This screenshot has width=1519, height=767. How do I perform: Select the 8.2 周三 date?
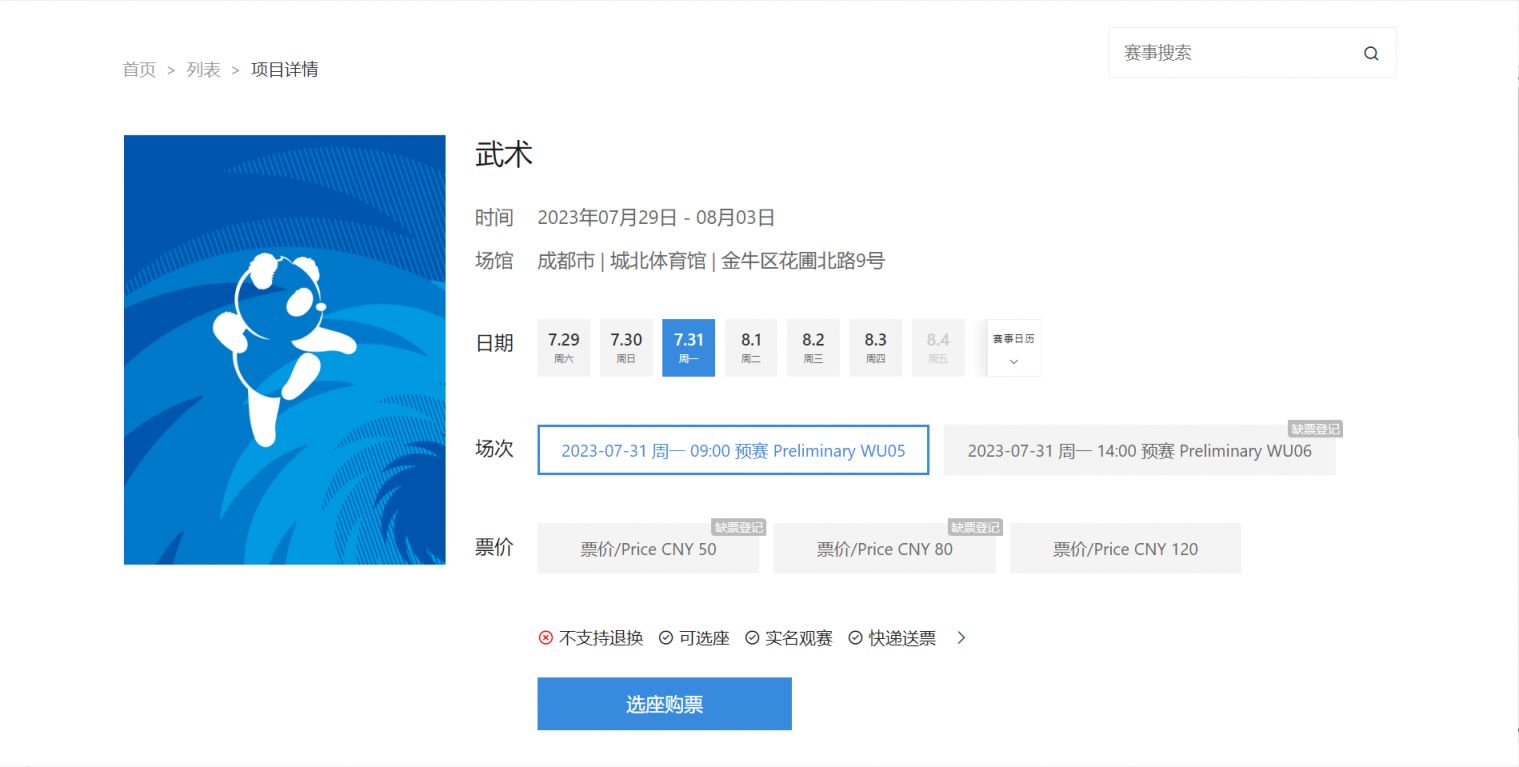813,347
